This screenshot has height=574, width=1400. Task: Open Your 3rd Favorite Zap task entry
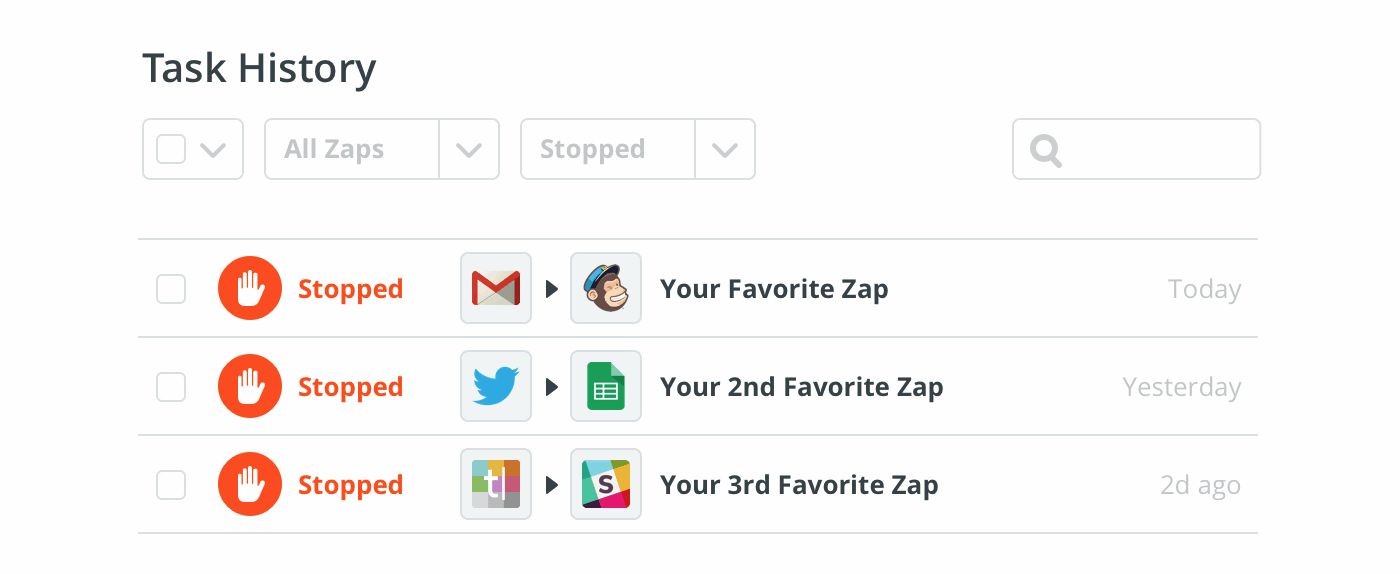pyautogui.click(x=799, y=485)
